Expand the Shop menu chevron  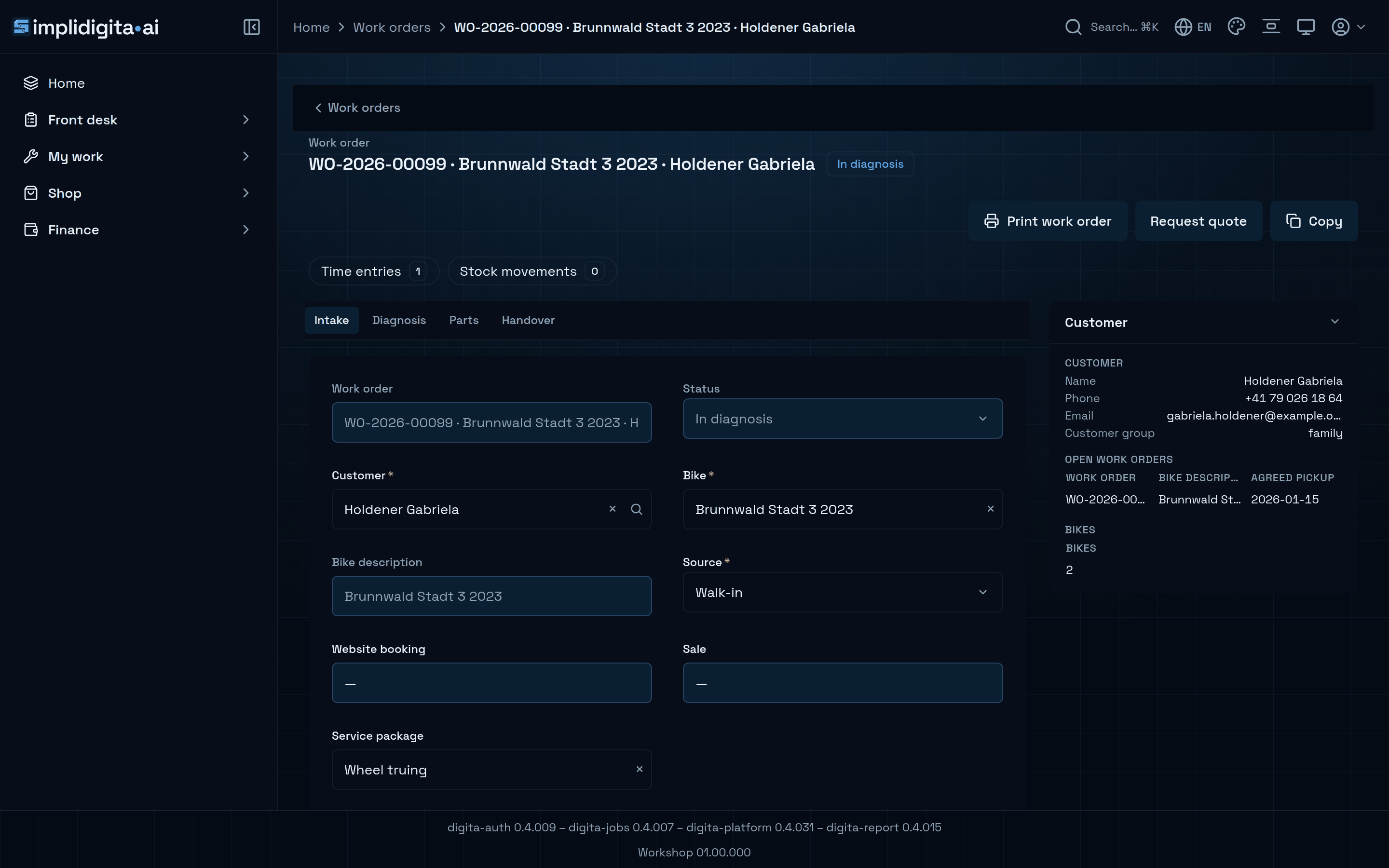click(245, 193)
